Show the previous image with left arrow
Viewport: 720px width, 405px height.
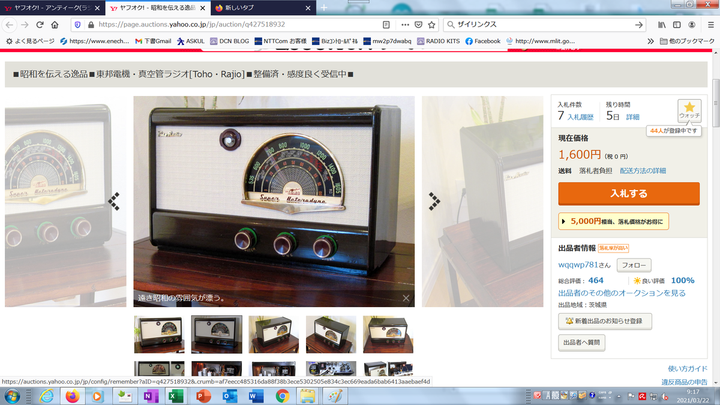114,201
